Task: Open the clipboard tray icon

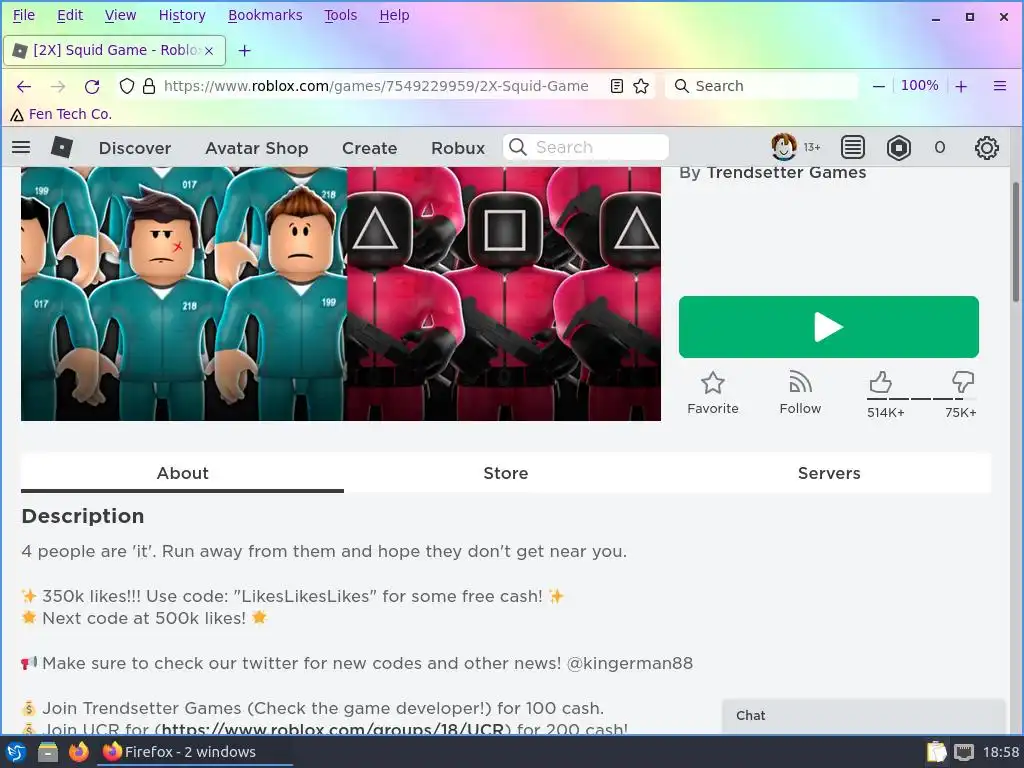Action: tap(936, 752)
